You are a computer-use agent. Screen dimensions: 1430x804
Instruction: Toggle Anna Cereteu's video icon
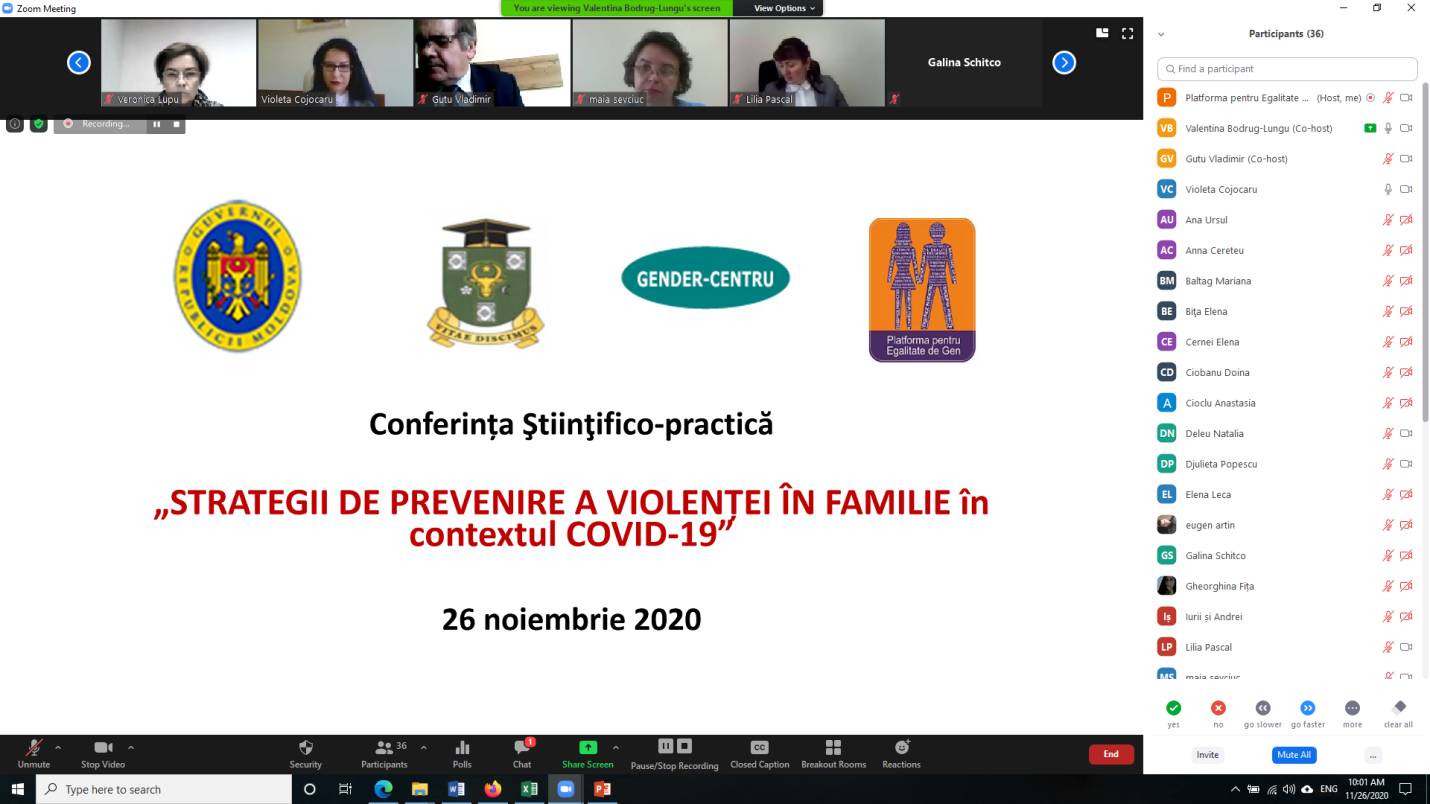click(1406, 250)
